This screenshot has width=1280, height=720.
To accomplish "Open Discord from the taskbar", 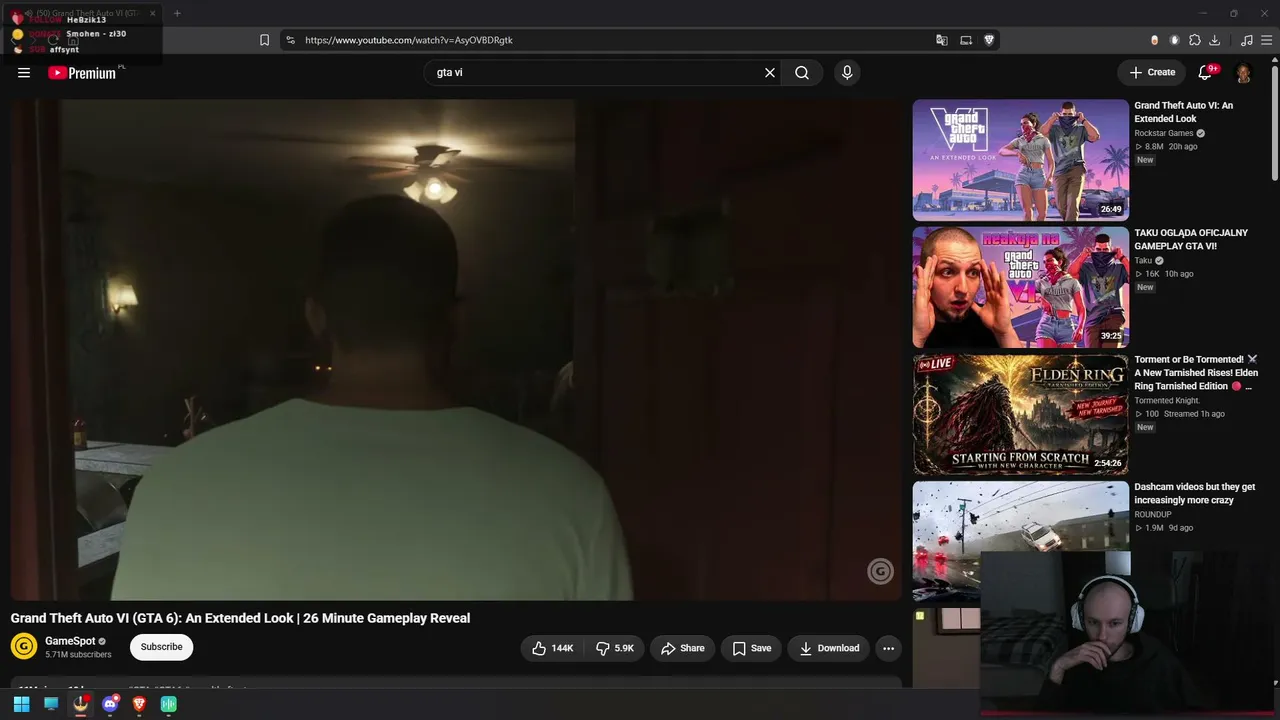I will (110, 704).
